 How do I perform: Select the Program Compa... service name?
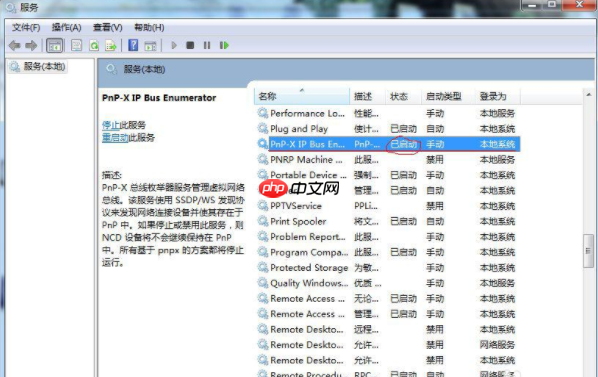309,252
